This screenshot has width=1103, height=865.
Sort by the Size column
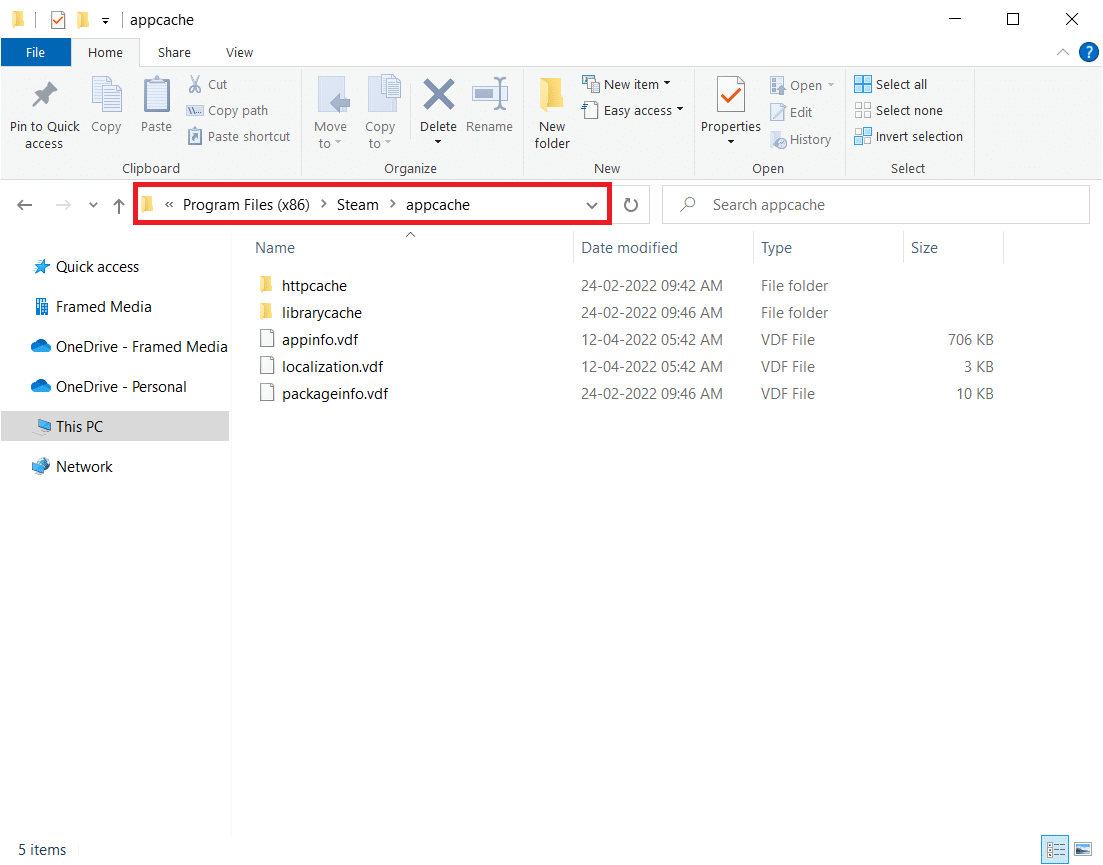click(924, 248)
